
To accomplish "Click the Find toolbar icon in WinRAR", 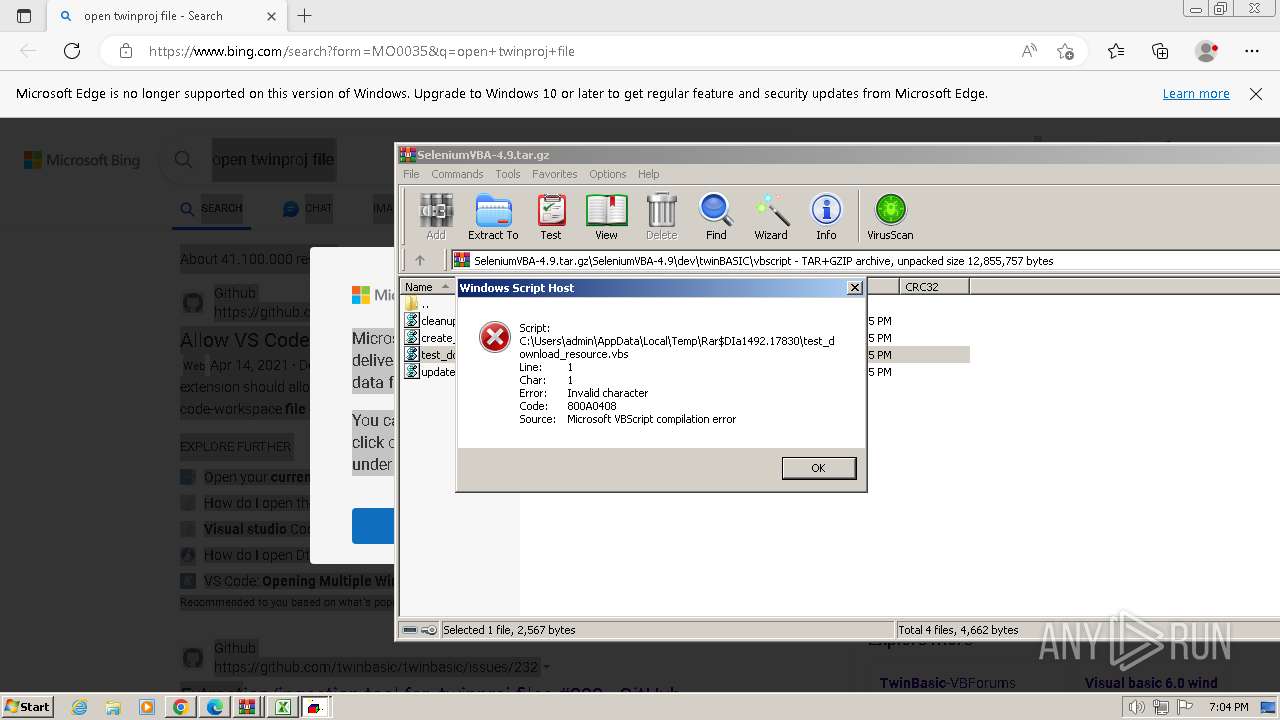I will click(x=716, y=217).
